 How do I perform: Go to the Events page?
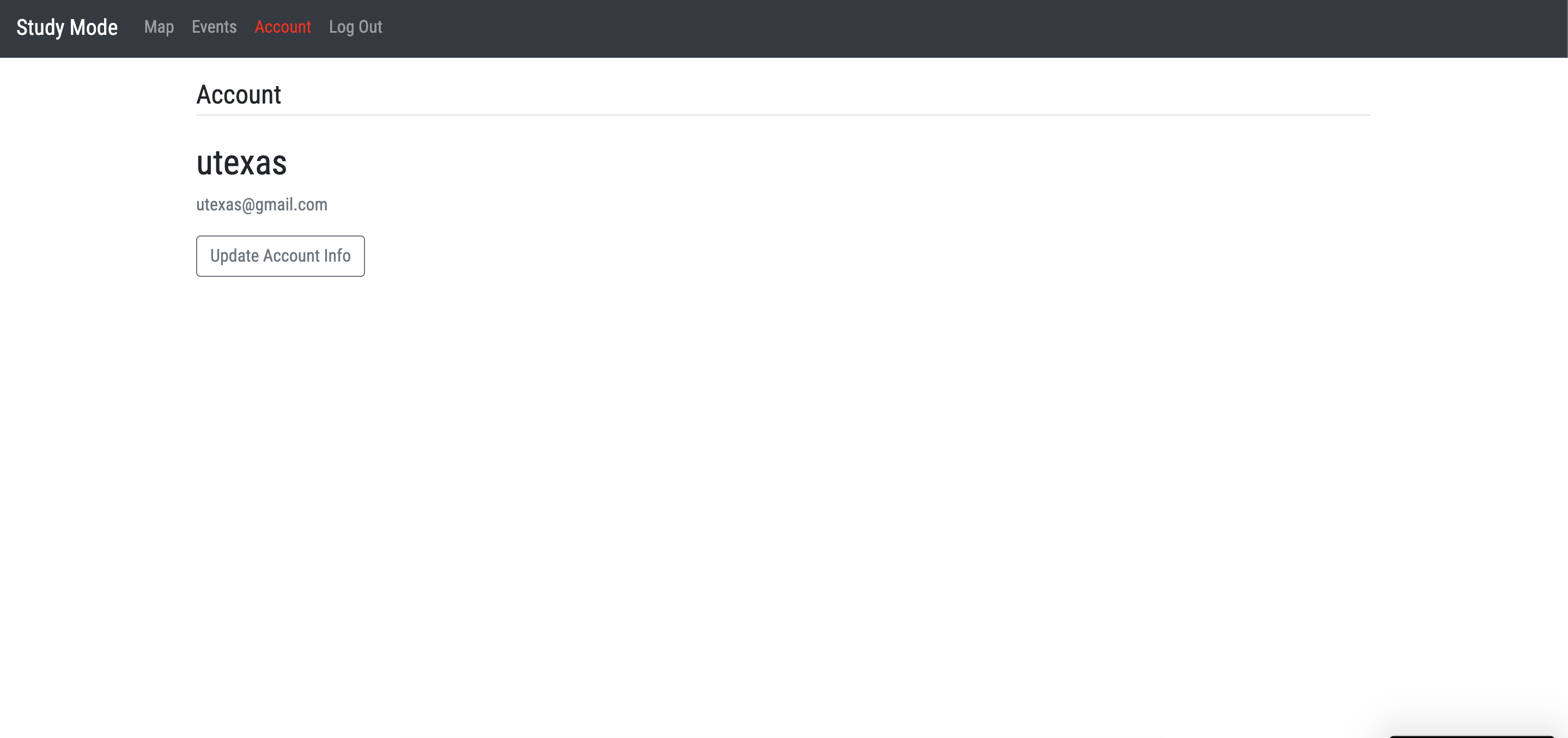(214, 27)
